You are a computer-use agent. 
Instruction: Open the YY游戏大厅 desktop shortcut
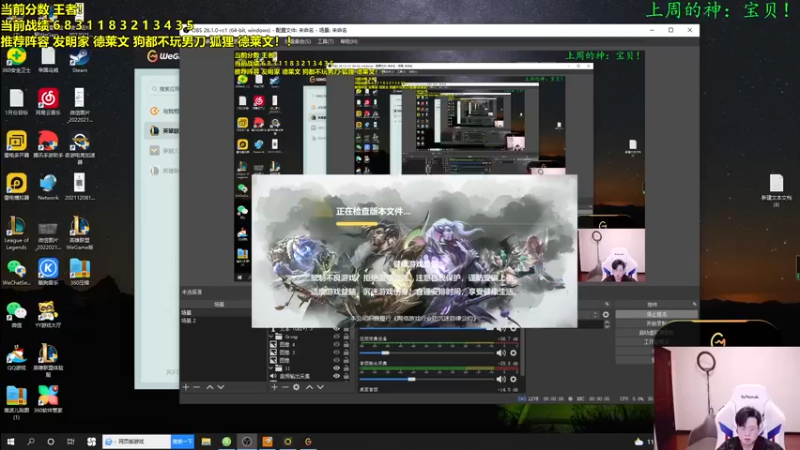point(48,314)
